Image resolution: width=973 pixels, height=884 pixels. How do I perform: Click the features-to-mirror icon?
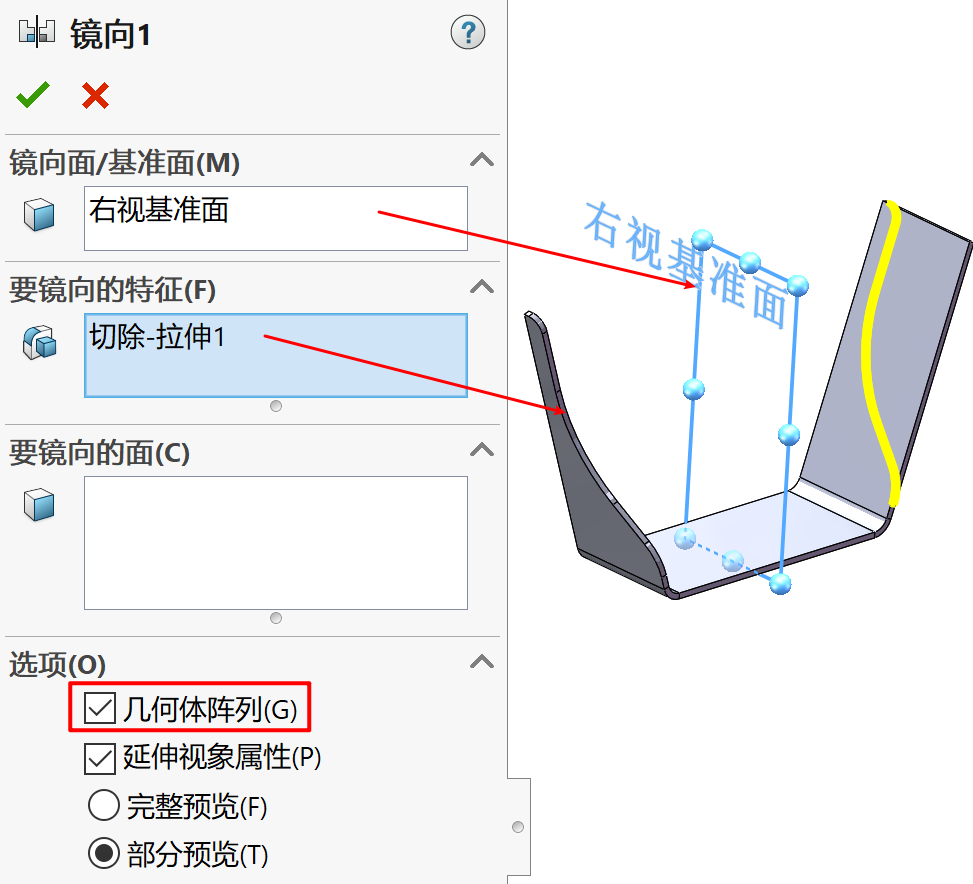(39, 342)
